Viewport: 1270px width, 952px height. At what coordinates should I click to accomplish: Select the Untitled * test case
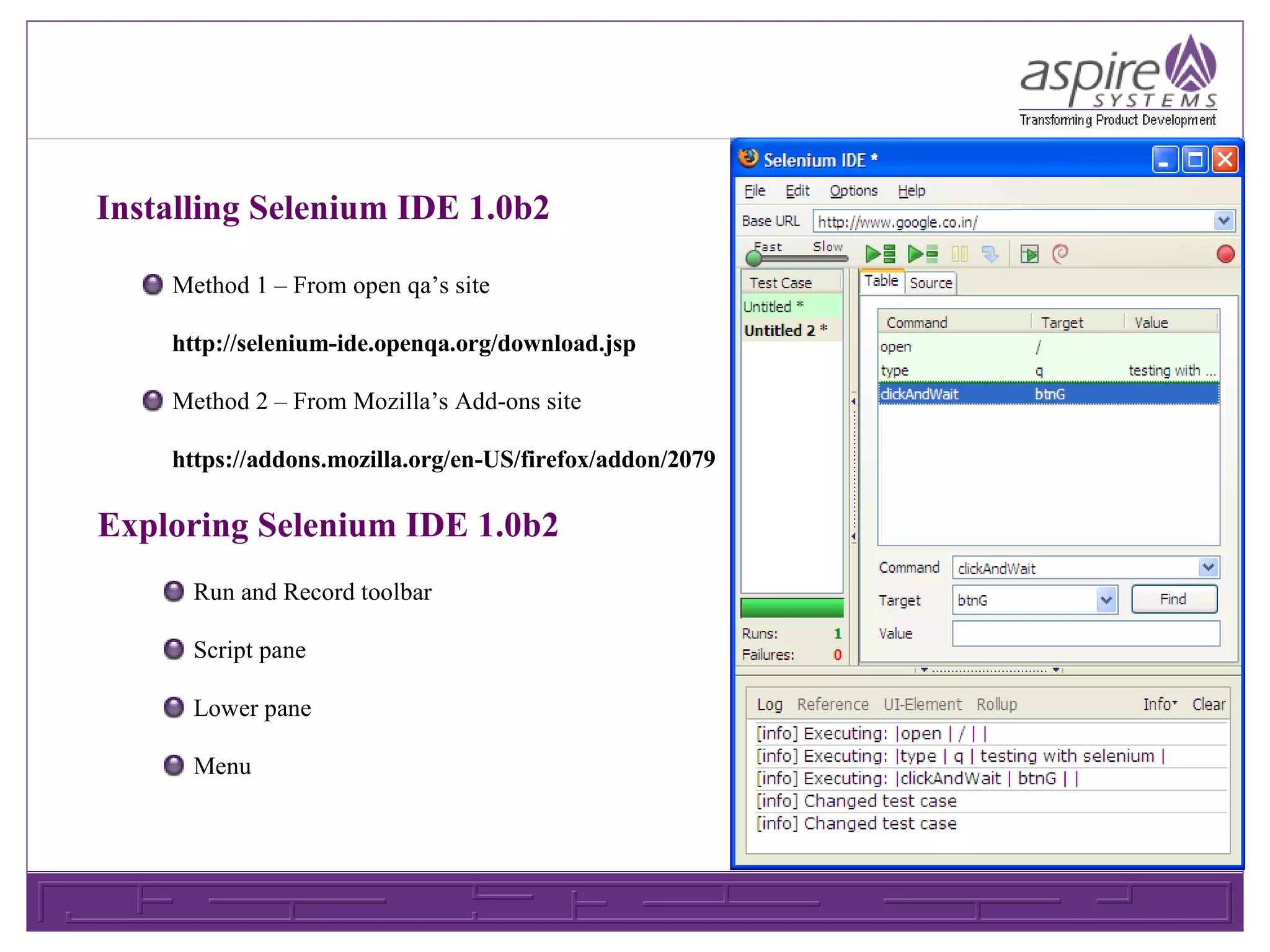coord(792,306)
